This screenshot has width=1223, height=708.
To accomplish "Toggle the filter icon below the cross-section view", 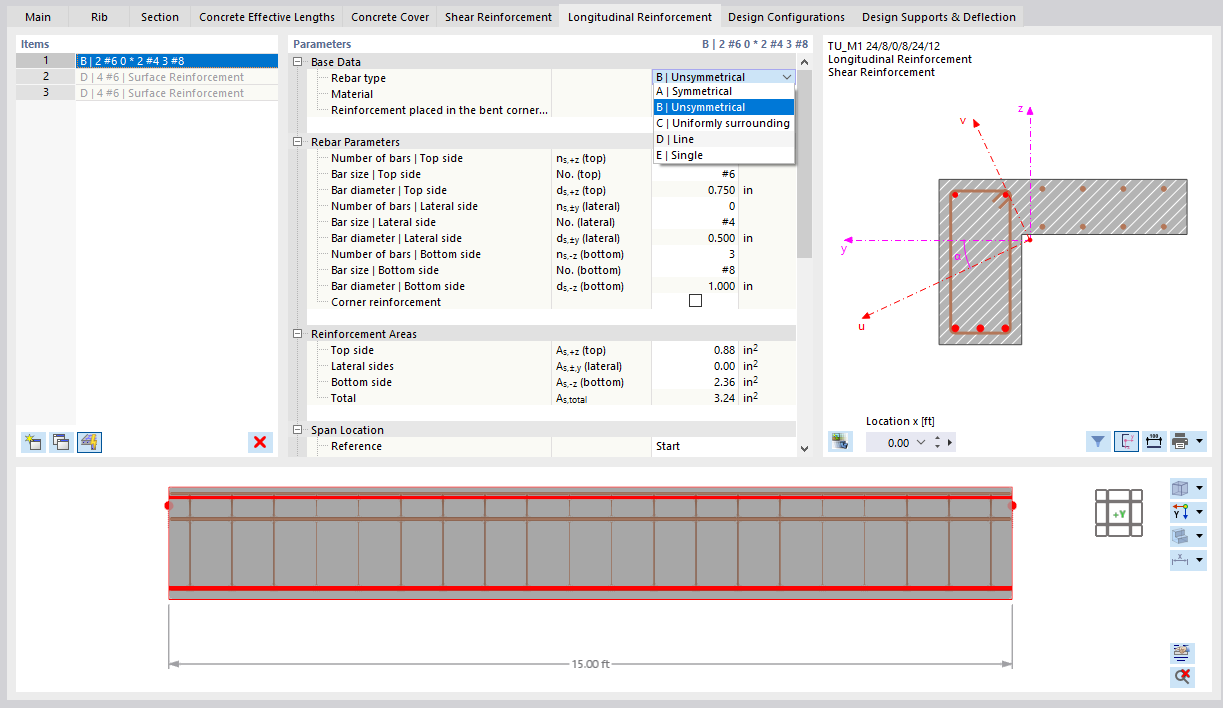I will tap(1097, 441).
